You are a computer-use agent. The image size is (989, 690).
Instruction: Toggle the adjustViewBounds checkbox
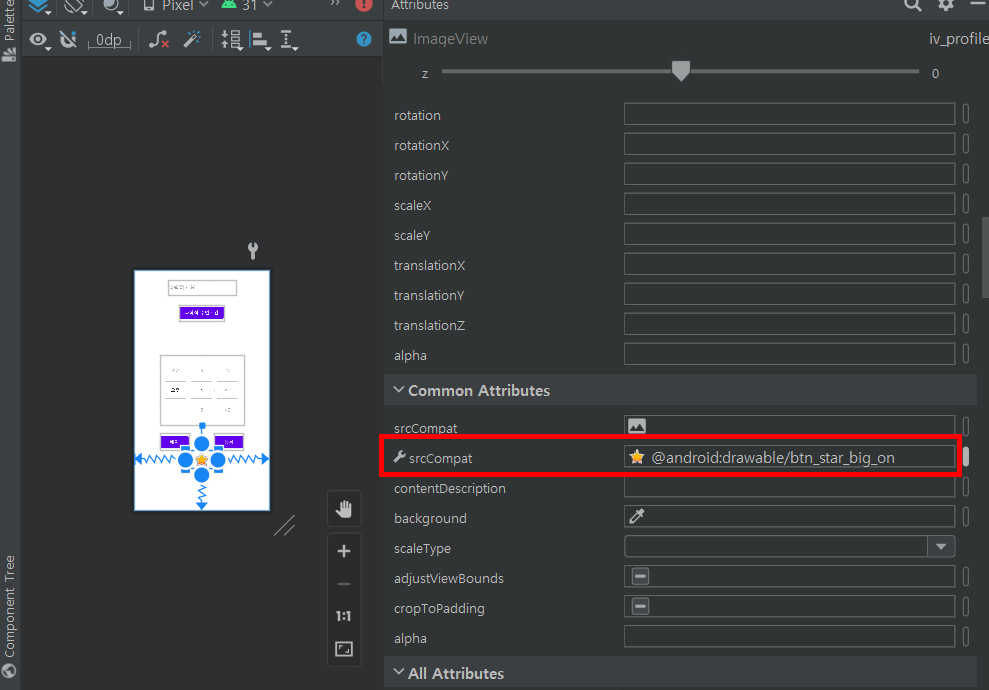[x=640, y=576]
